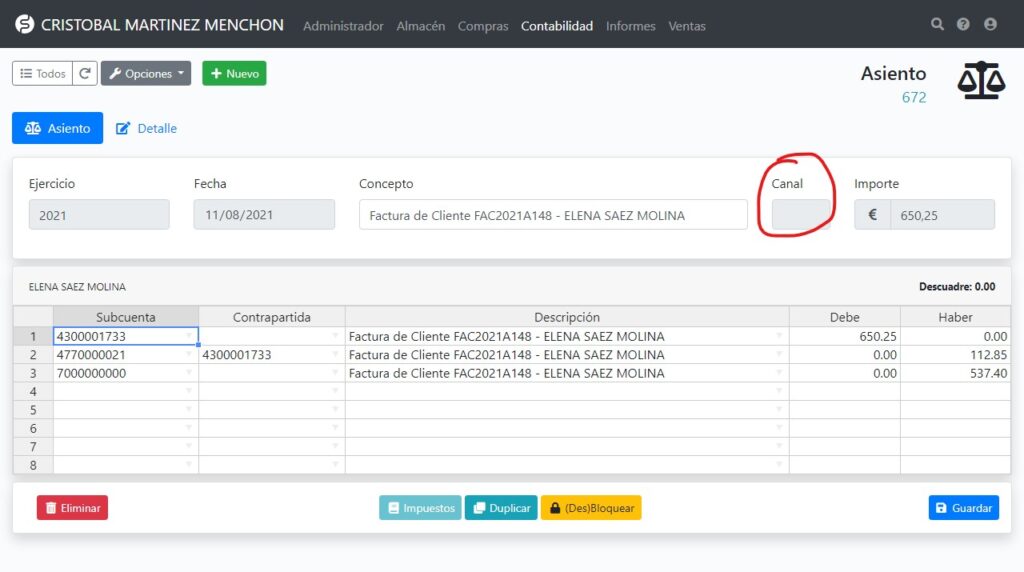Open the Contabilidad menu

(x=557, y=26)
